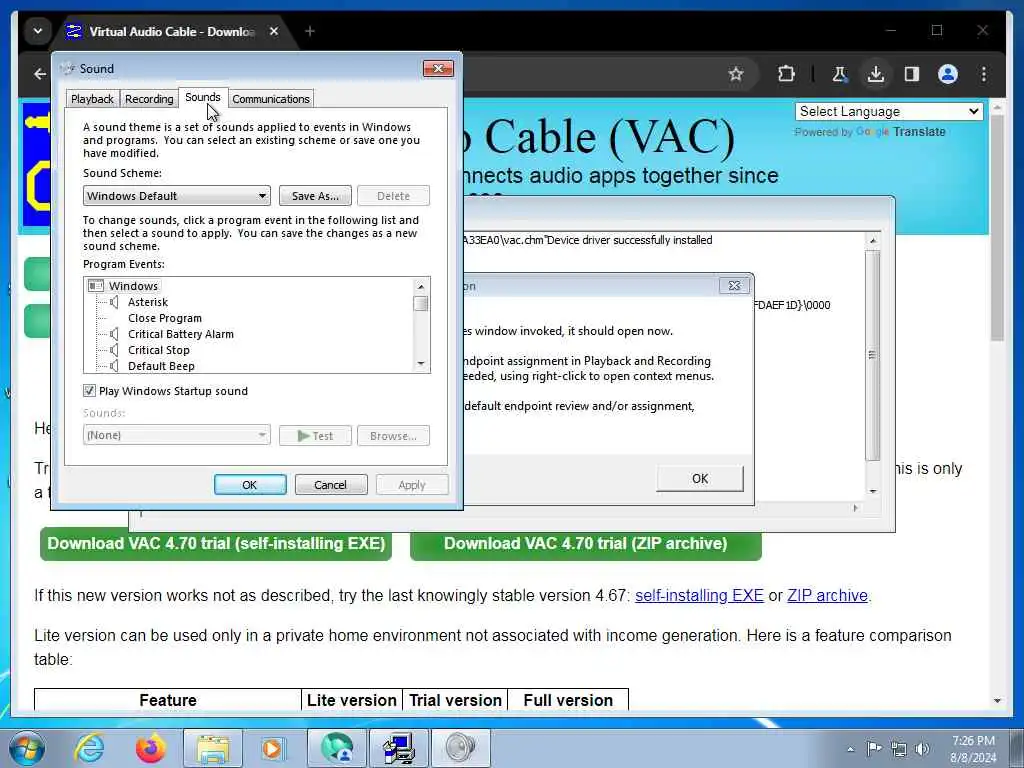The image size is (1024, 768).
Task: Bookmark this page with star icon
Action: tap(736, 74)
